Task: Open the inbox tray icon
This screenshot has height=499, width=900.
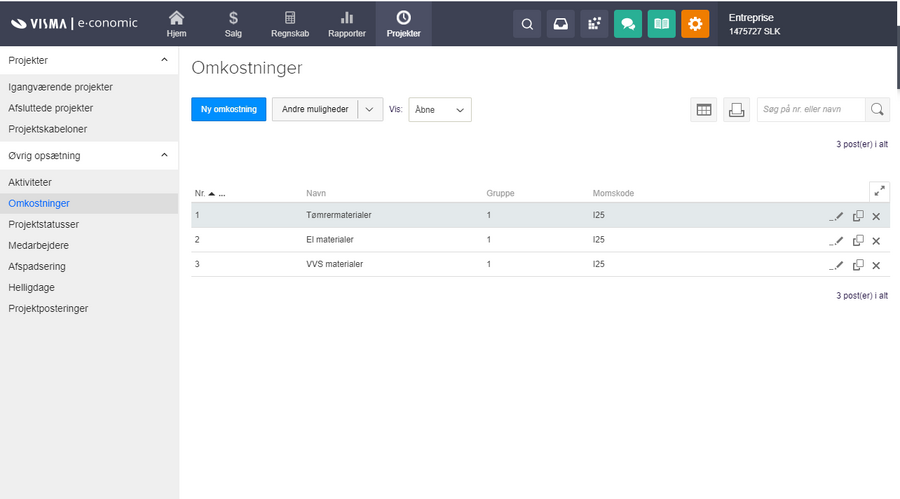Action: click(561, 24)
